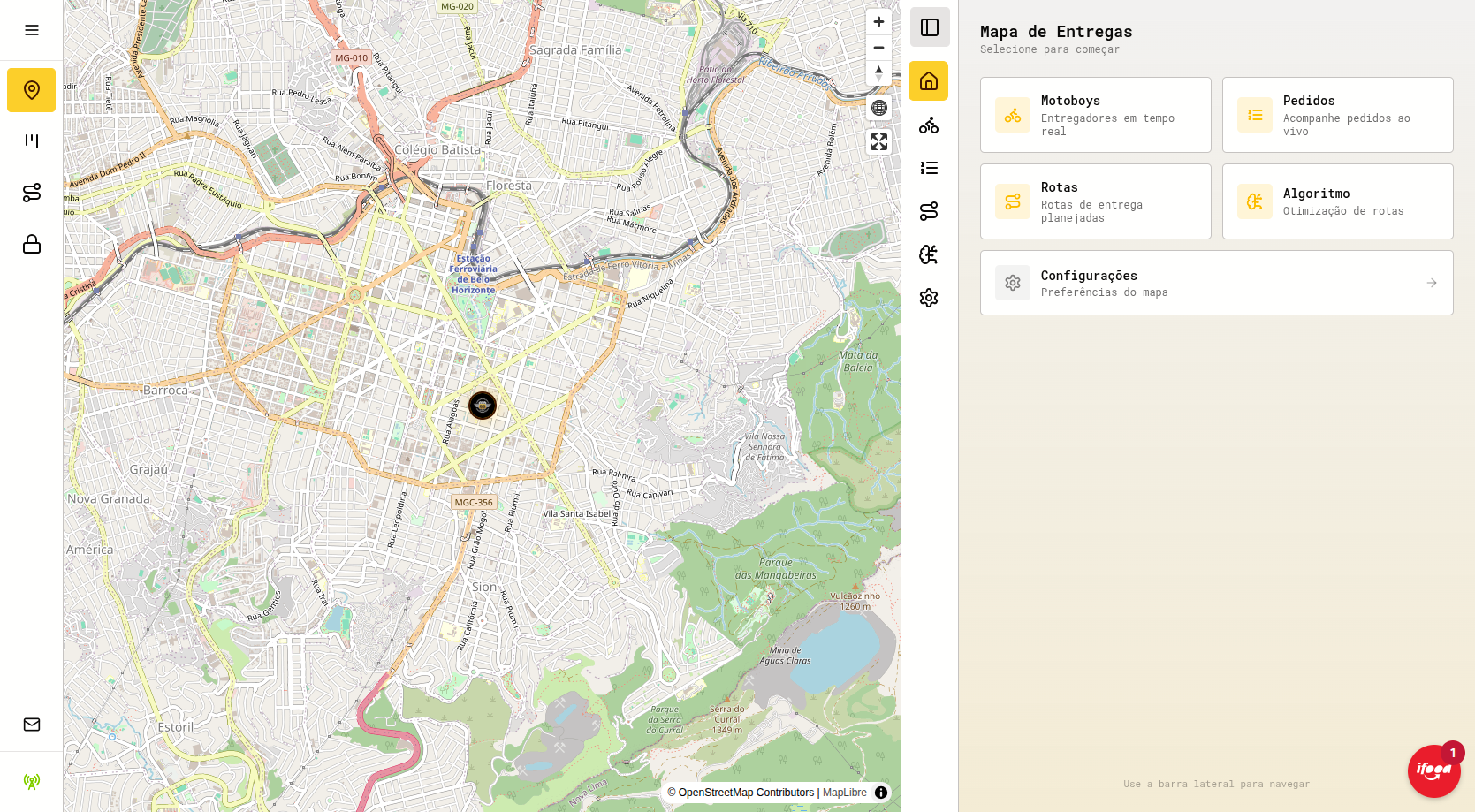1475x812 pixels.
Task: Open the Rotas card
Action: coord(1095,201)
